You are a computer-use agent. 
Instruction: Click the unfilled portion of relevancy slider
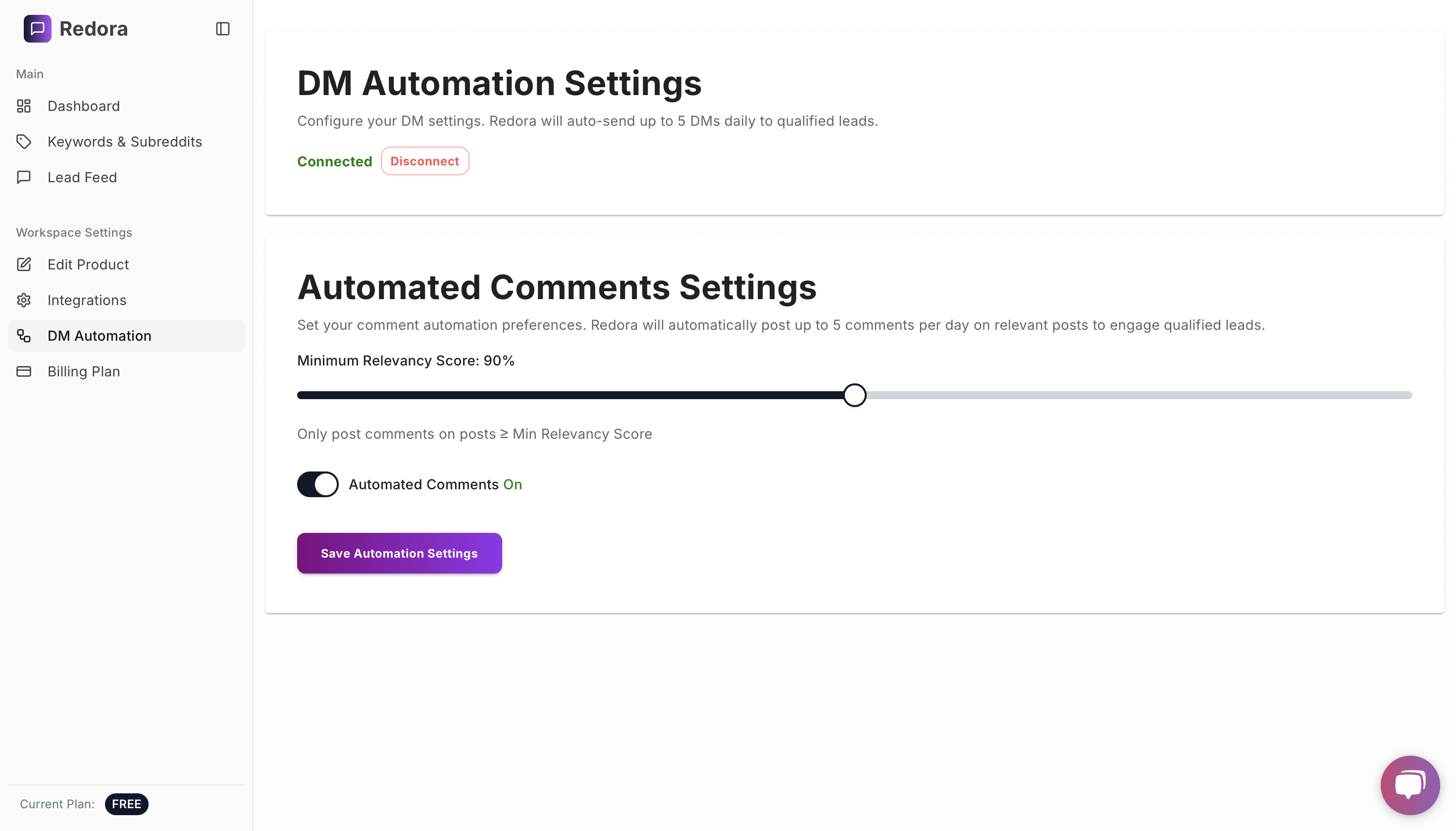[1136, 395]
